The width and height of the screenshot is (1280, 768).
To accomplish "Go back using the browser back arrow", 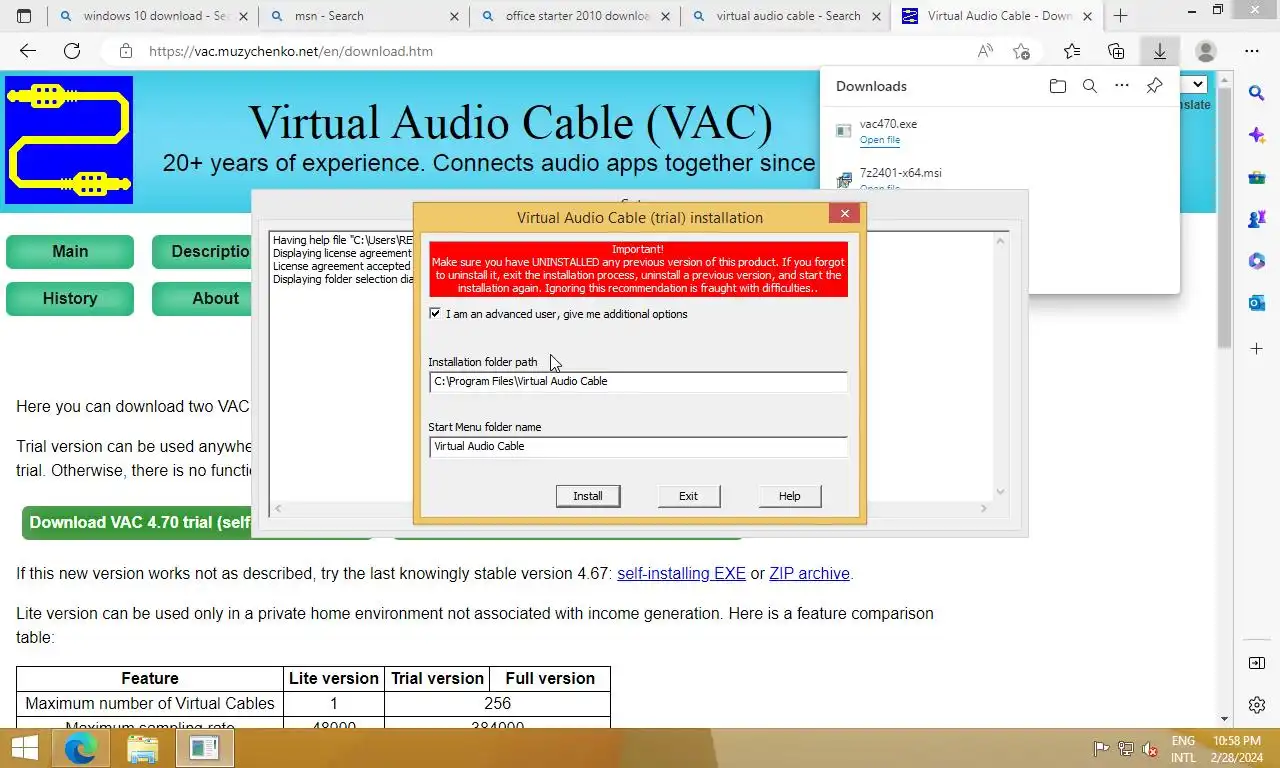I will tap(28, 51).
